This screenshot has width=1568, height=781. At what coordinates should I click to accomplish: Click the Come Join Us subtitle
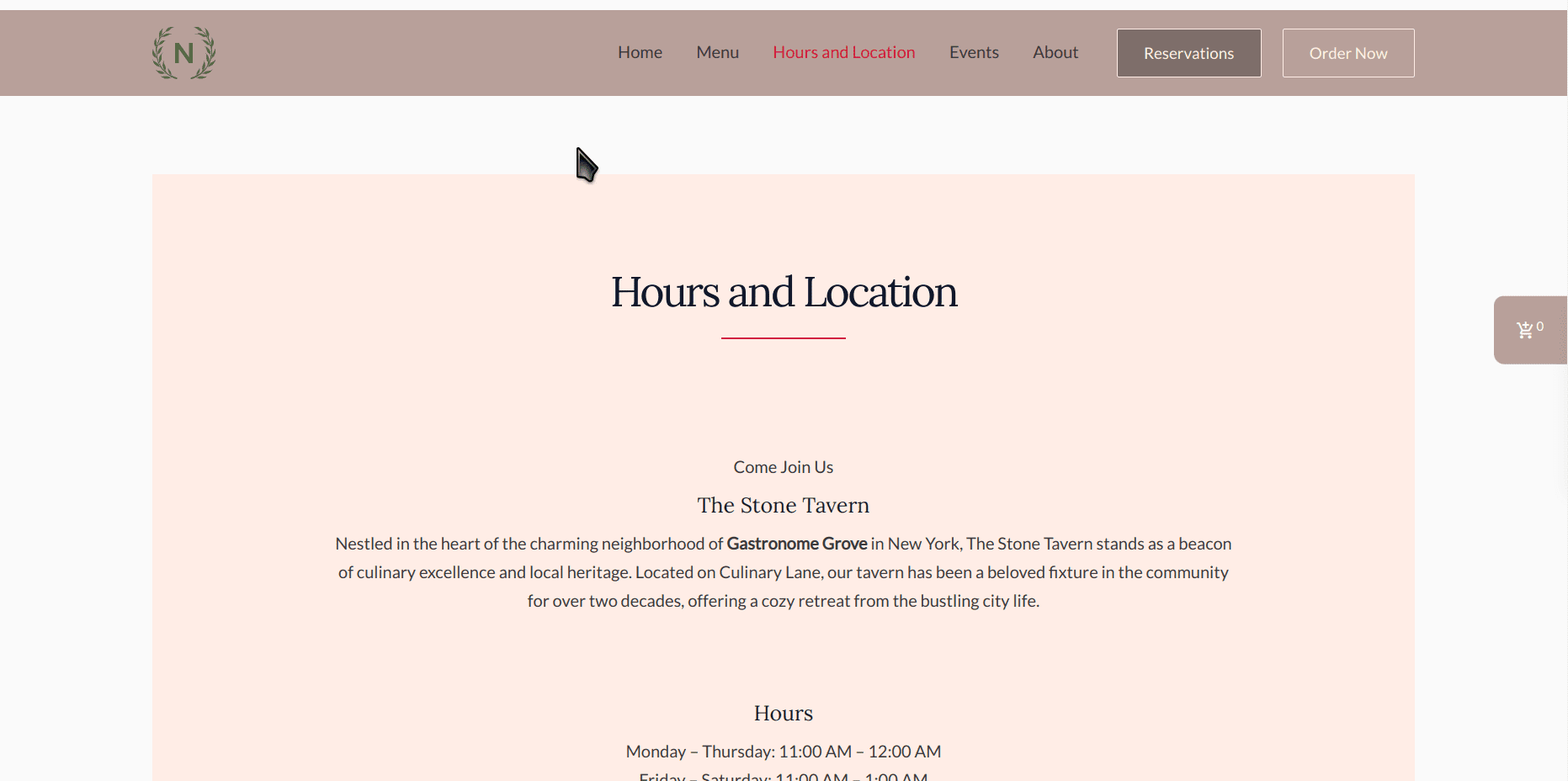784,467
